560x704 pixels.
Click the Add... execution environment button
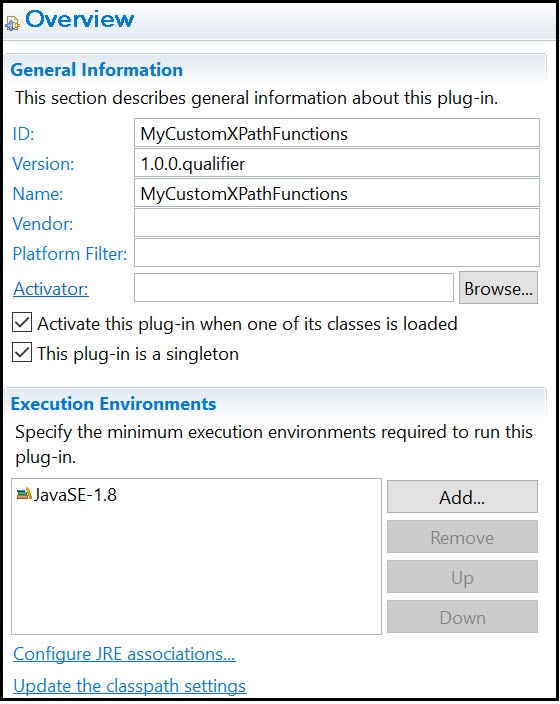coord(462,497)
